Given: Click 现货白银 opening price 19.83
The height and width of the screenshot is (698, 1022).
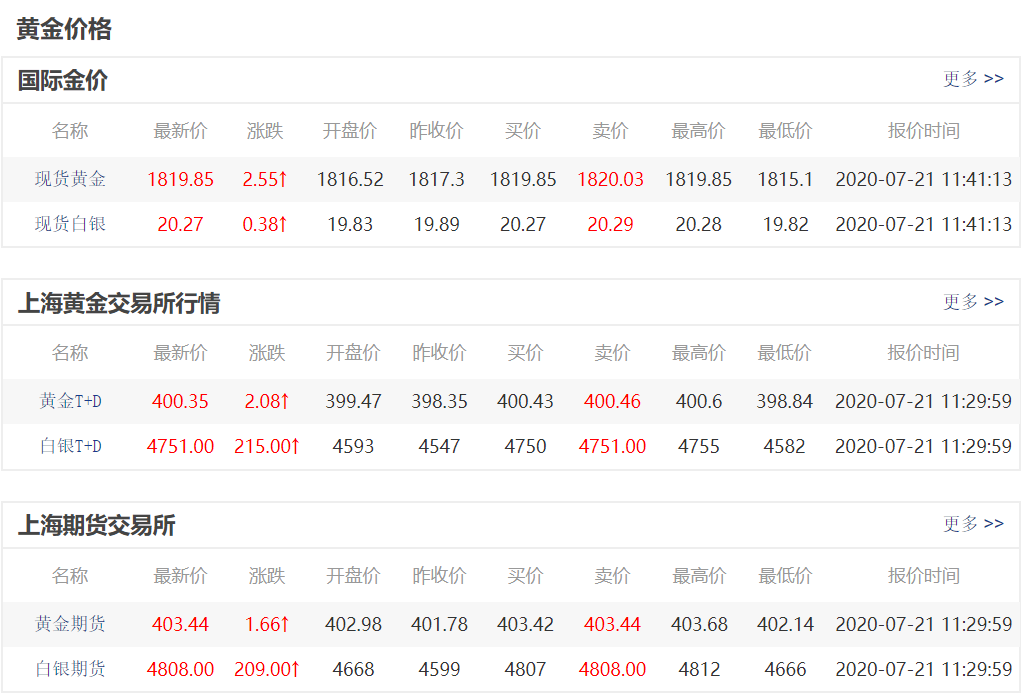Looking at the screenshot, I should (x=350, y=224).
